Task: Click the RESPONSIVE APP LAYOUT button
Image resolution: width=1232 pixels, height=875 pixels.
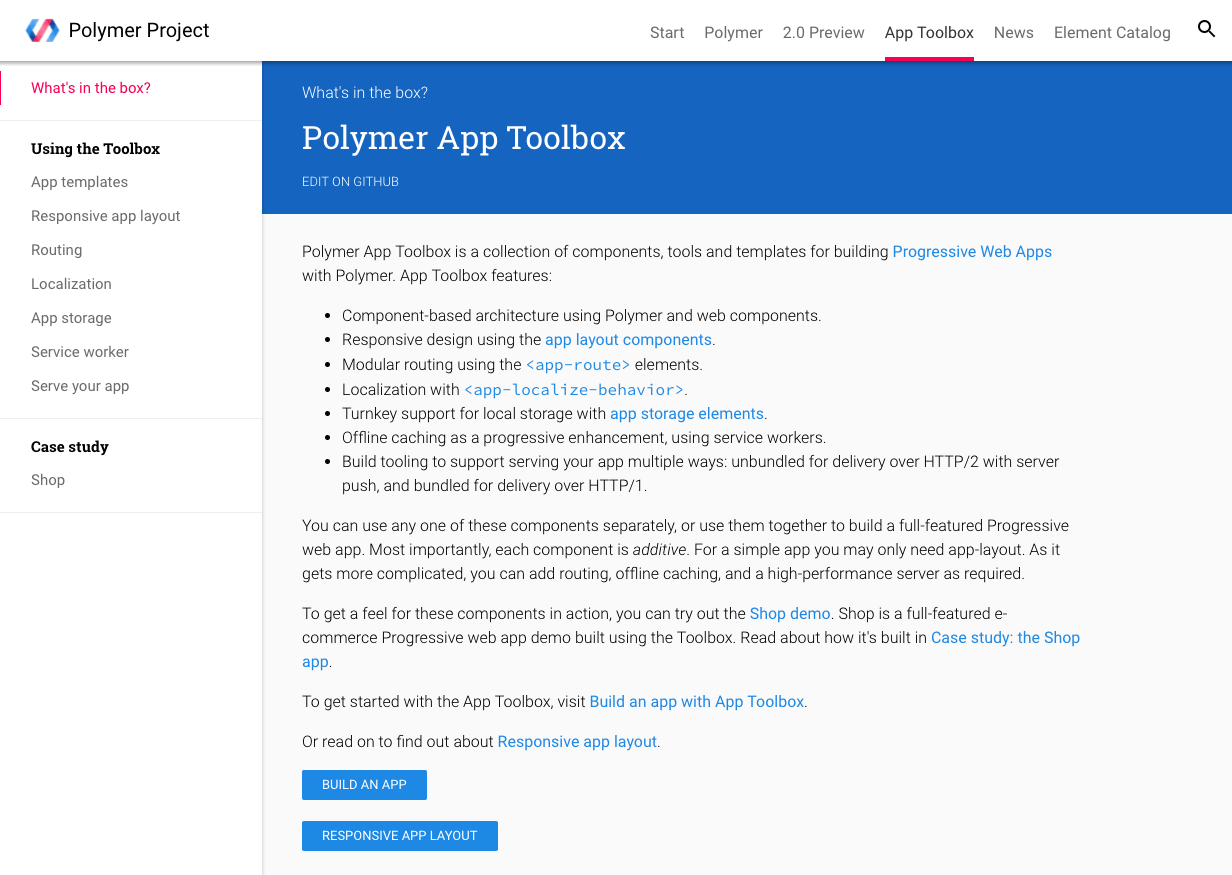Action: (x=400, y=836)
